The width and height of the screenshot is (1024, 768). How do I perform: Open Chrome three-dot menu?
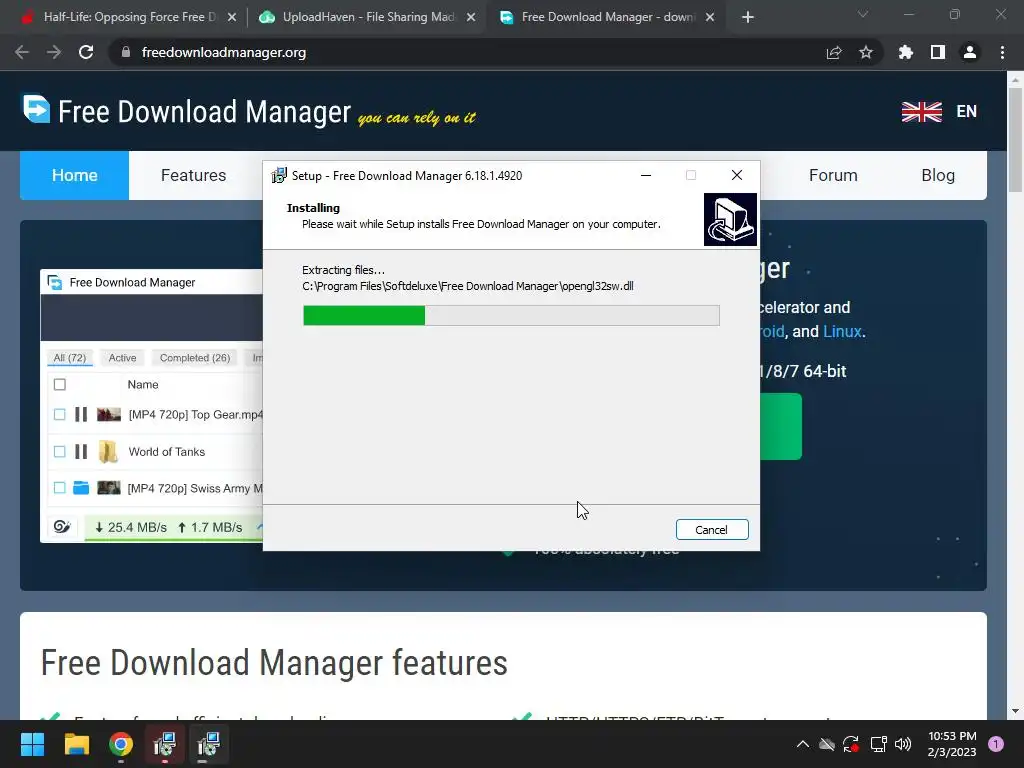(x=1002, y=52)
